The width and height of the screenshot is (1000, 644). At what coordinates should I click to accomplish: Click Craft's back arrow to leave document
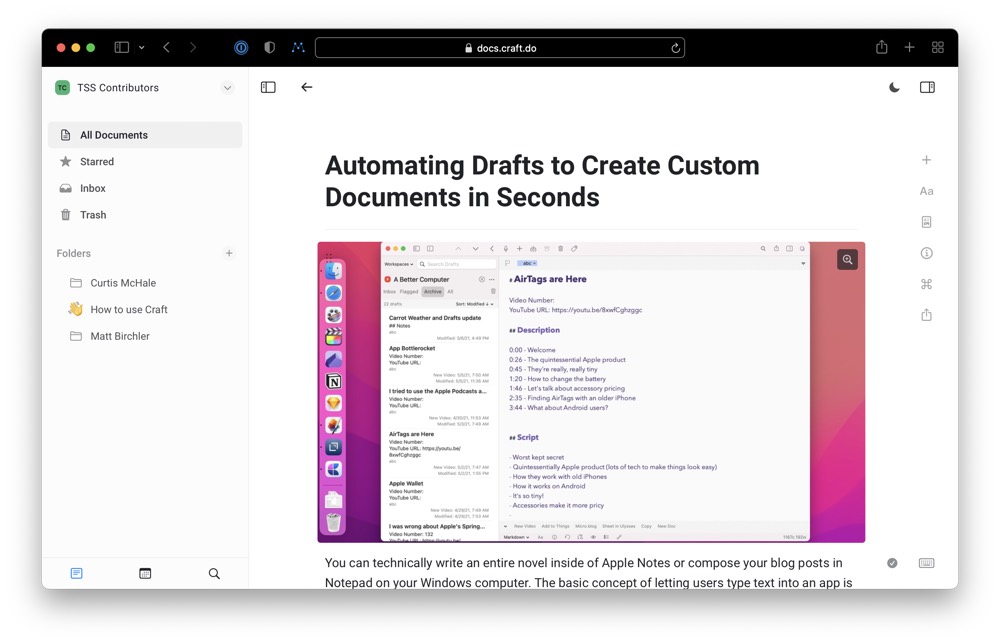click(x=307, y=87)
